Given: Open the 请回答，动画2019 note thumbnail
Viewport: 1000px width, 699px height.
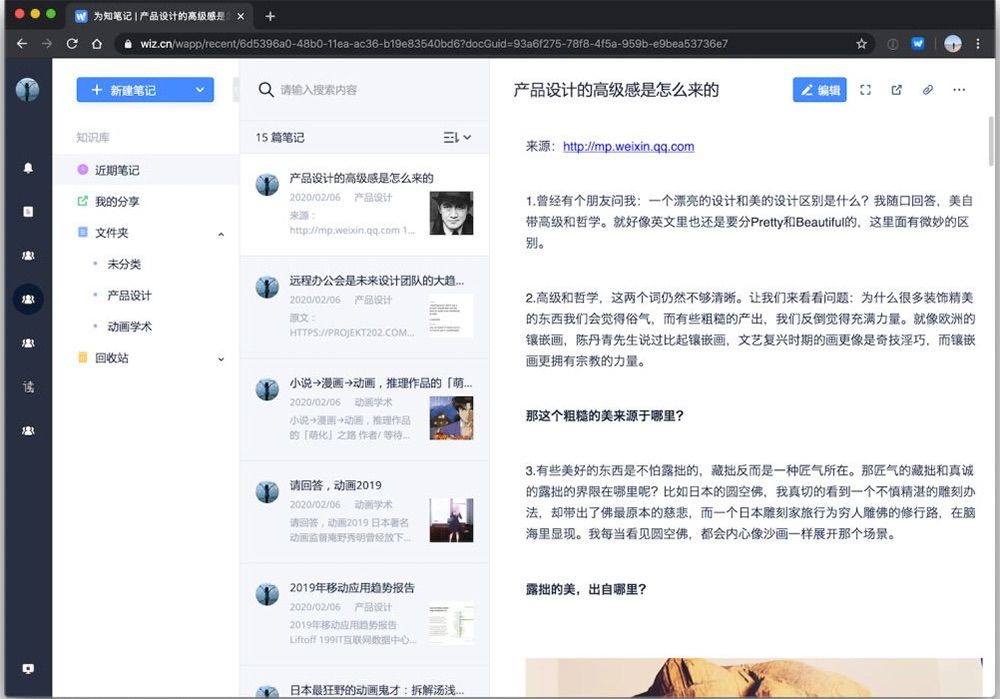Looking at the screenshot, I should 452,520.
